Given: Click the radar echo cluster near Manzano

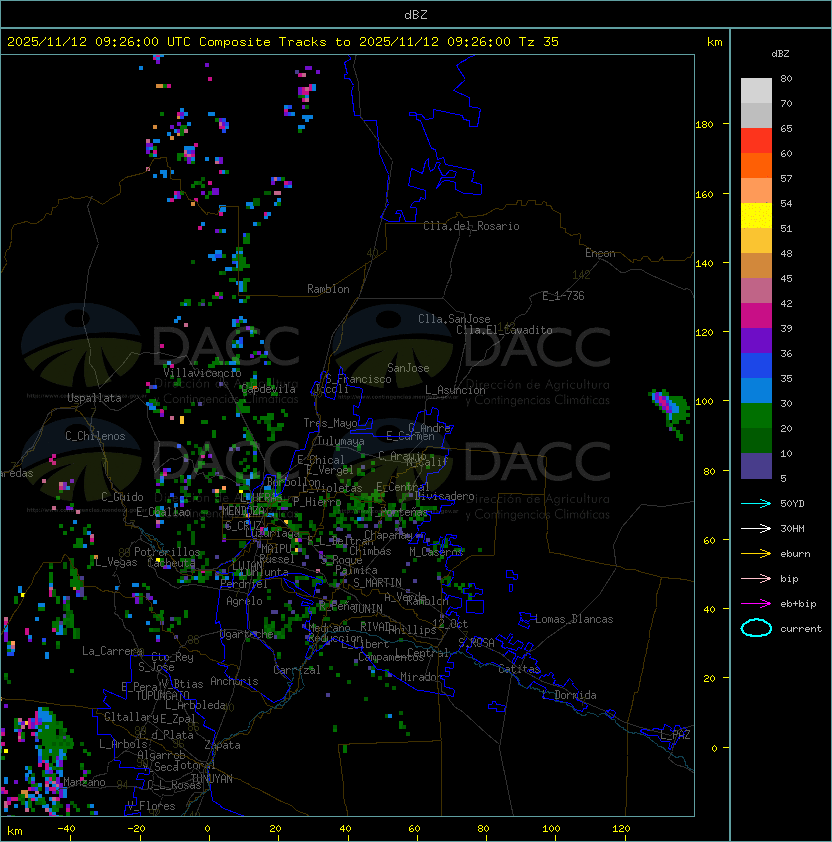Looking at the screenshot, I should point(40,763).
